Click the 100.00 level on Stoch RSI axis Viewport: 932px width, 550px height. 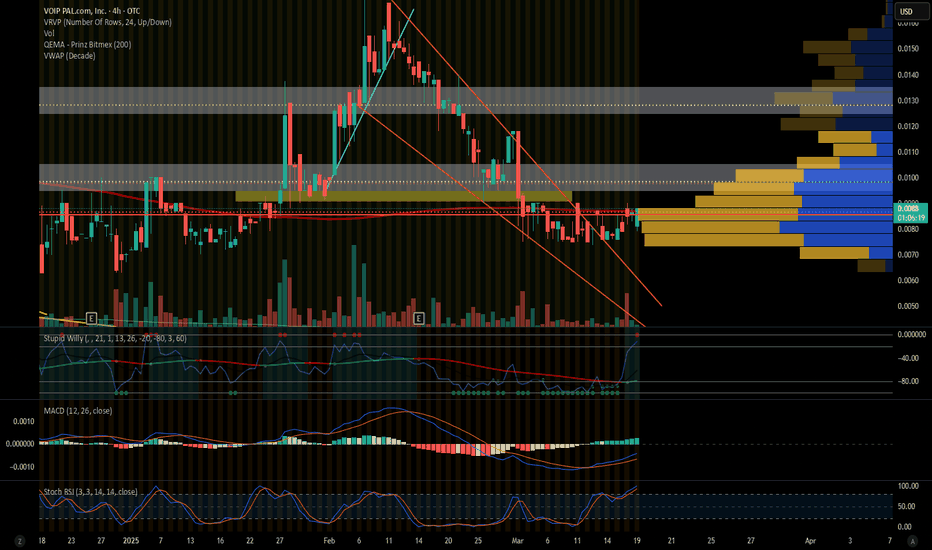coord(908,486)
